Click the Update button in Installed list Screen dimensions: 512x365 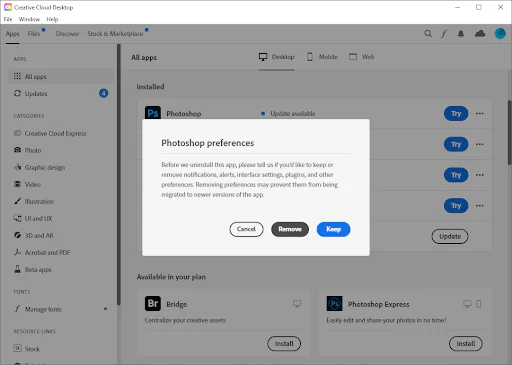(x=450, y=236)
